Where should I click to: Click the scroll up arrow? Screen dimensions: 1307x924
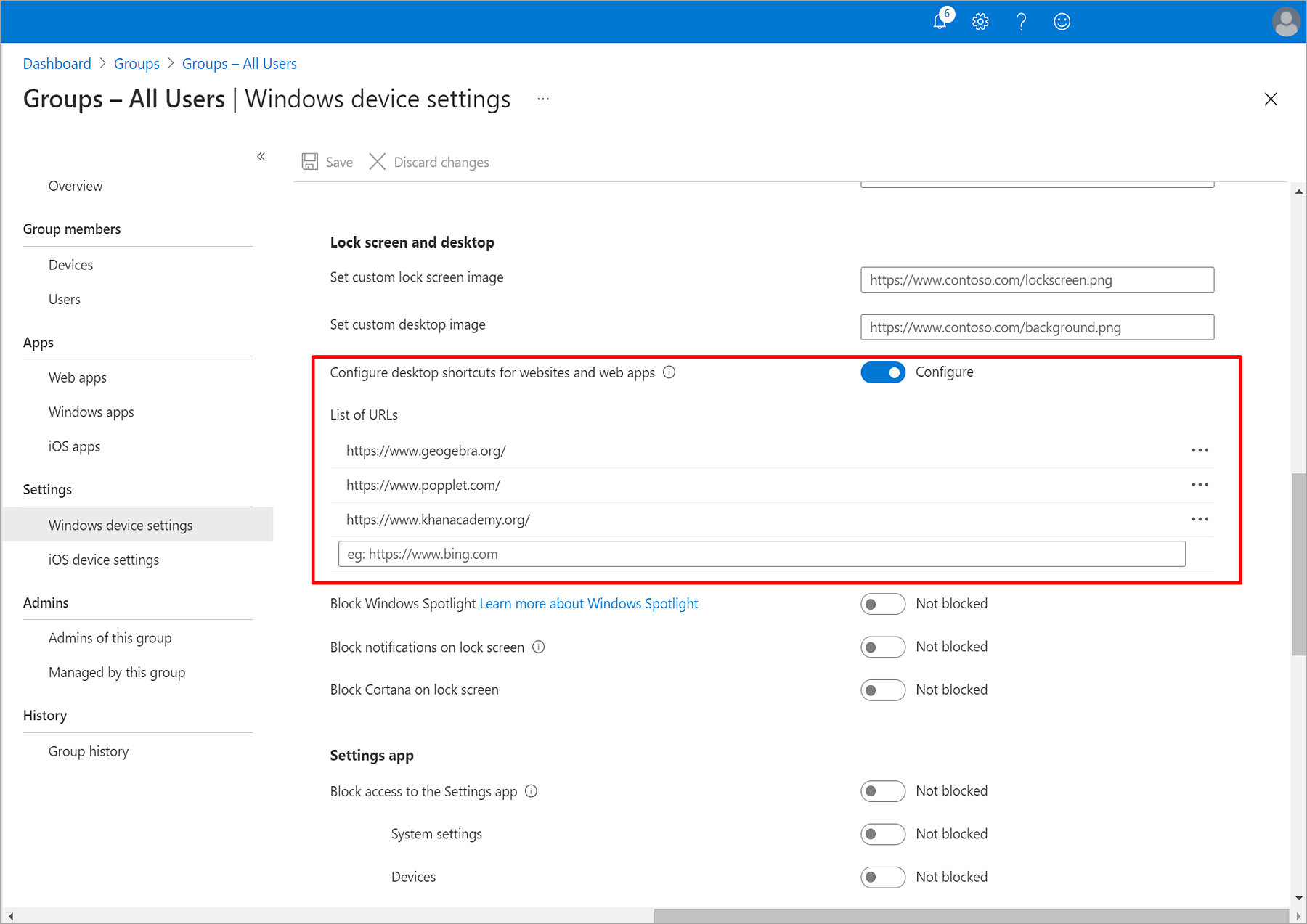(1299, 192)
